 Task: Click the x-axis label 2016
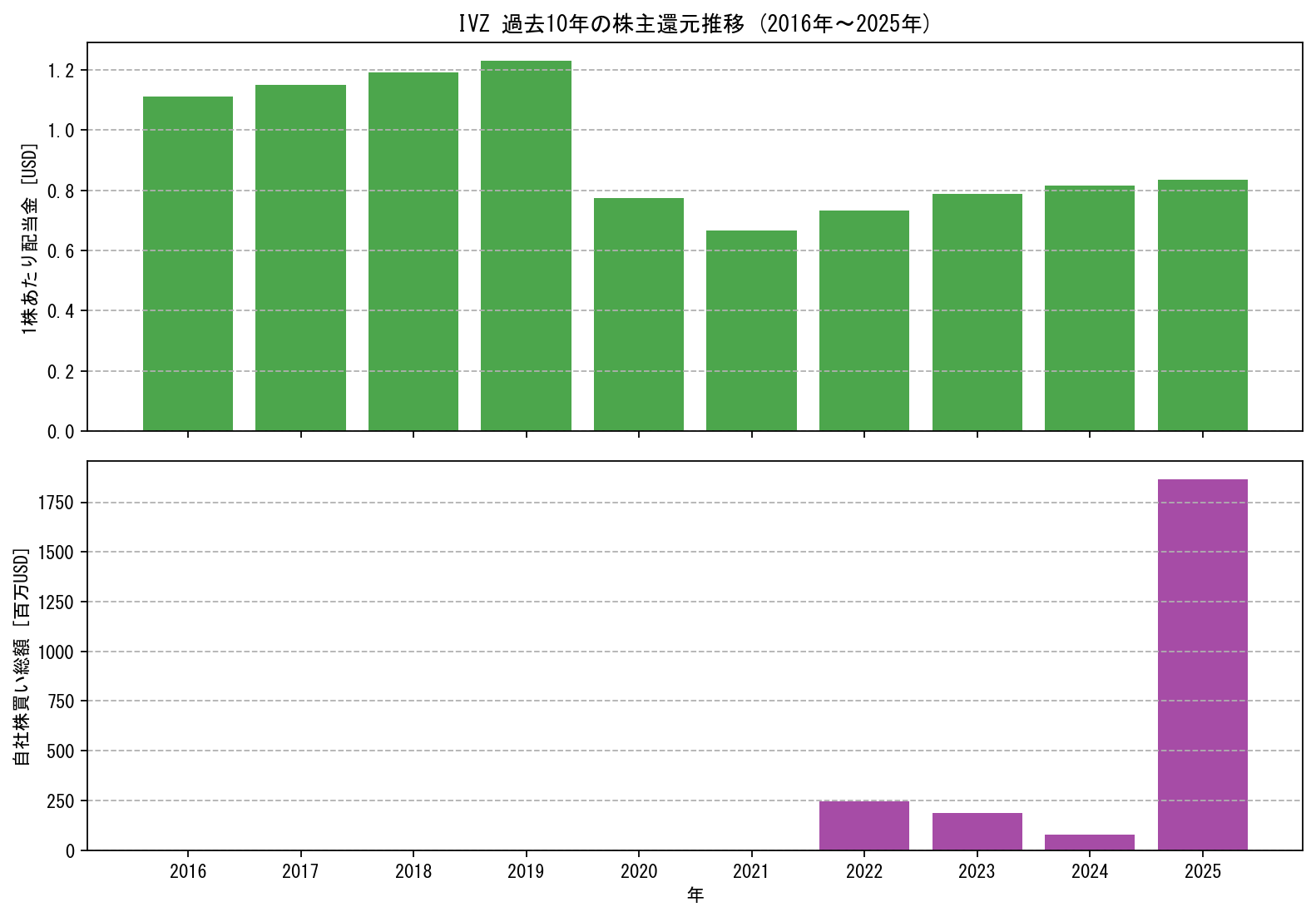(x=188, y=871)
